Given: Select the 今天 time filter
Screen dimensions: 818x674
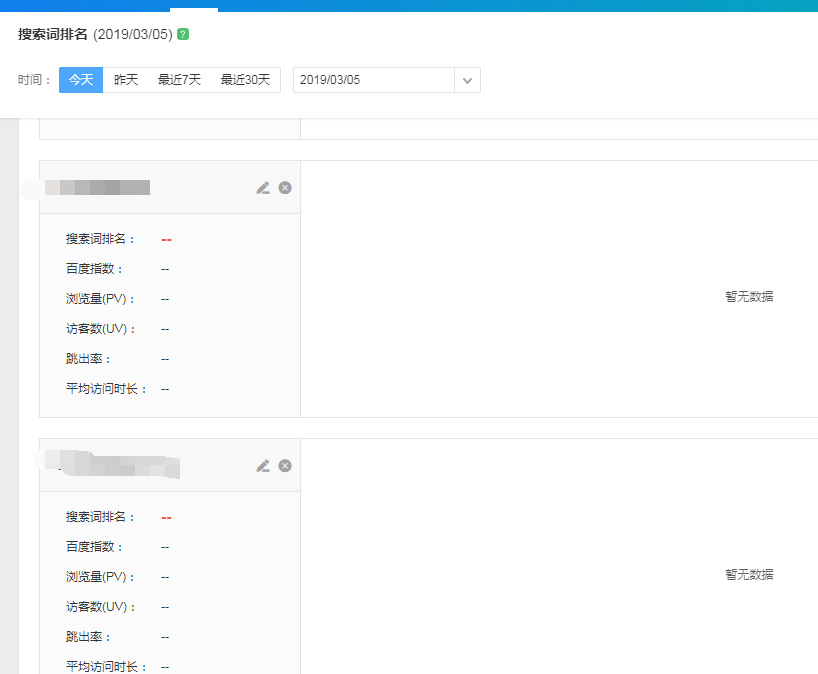Looking at the screenshot, I should pos(81,80).
